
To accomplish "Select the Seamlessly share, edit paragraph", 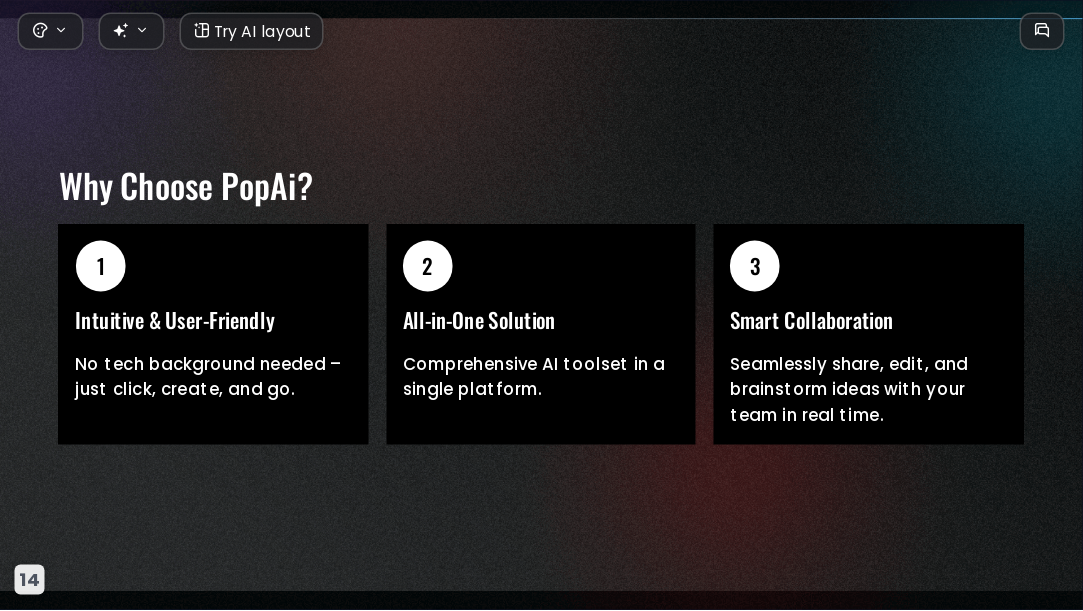I will coord(849,389).
